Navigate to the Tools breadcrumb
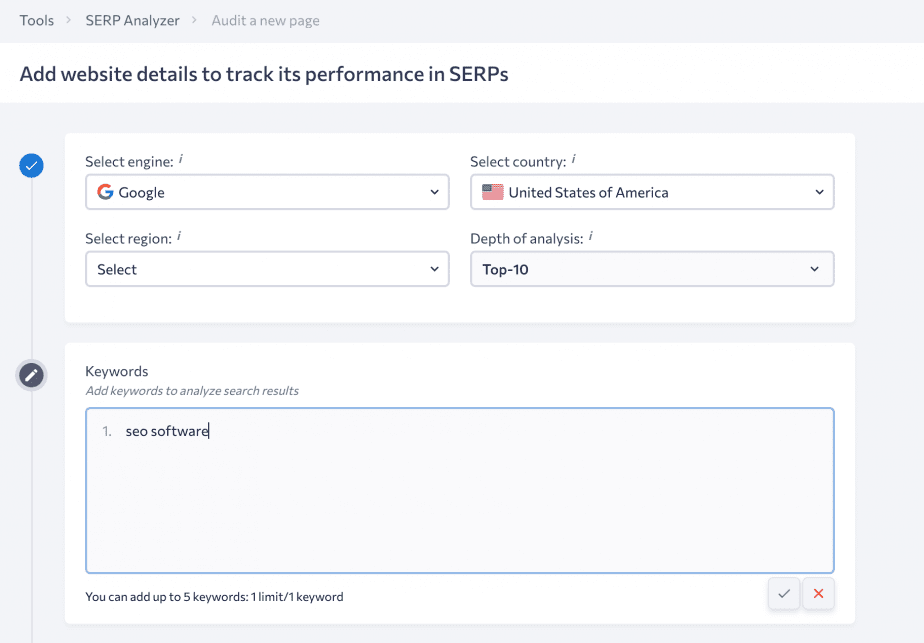 pyautogui.click(x=36, y=20)
